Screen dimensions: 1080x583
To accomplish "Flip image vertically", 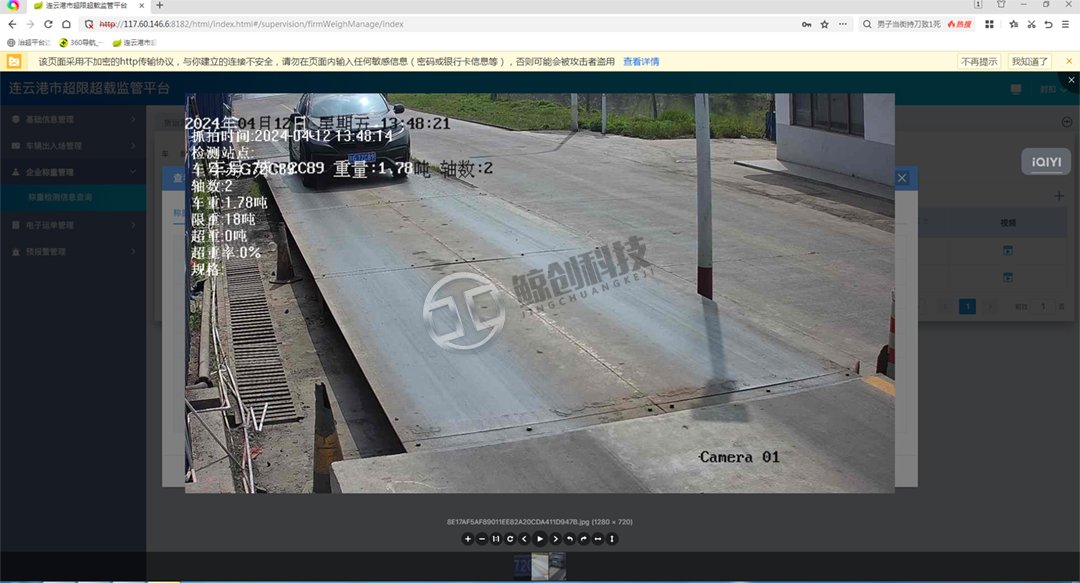I will tap(613, 539).
